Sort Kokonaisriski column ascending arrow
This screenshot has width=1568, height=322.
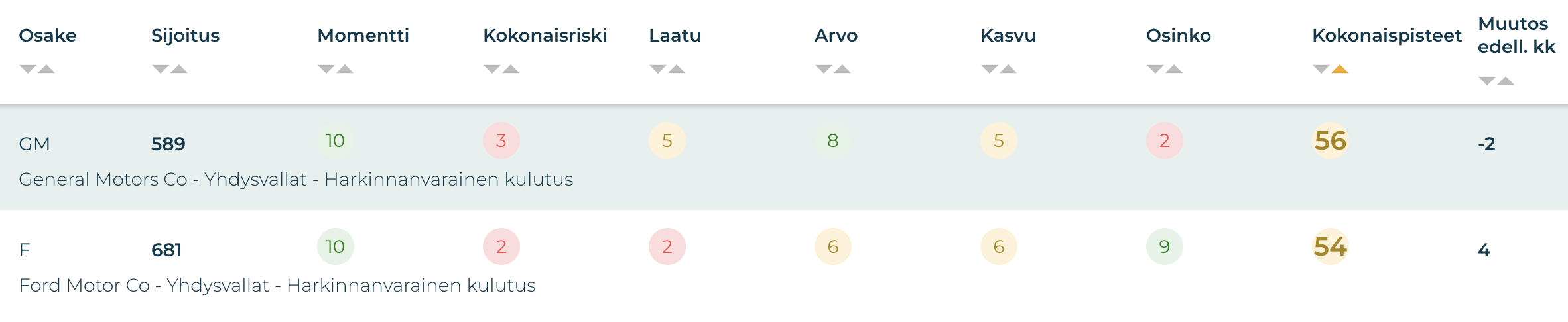511,69
